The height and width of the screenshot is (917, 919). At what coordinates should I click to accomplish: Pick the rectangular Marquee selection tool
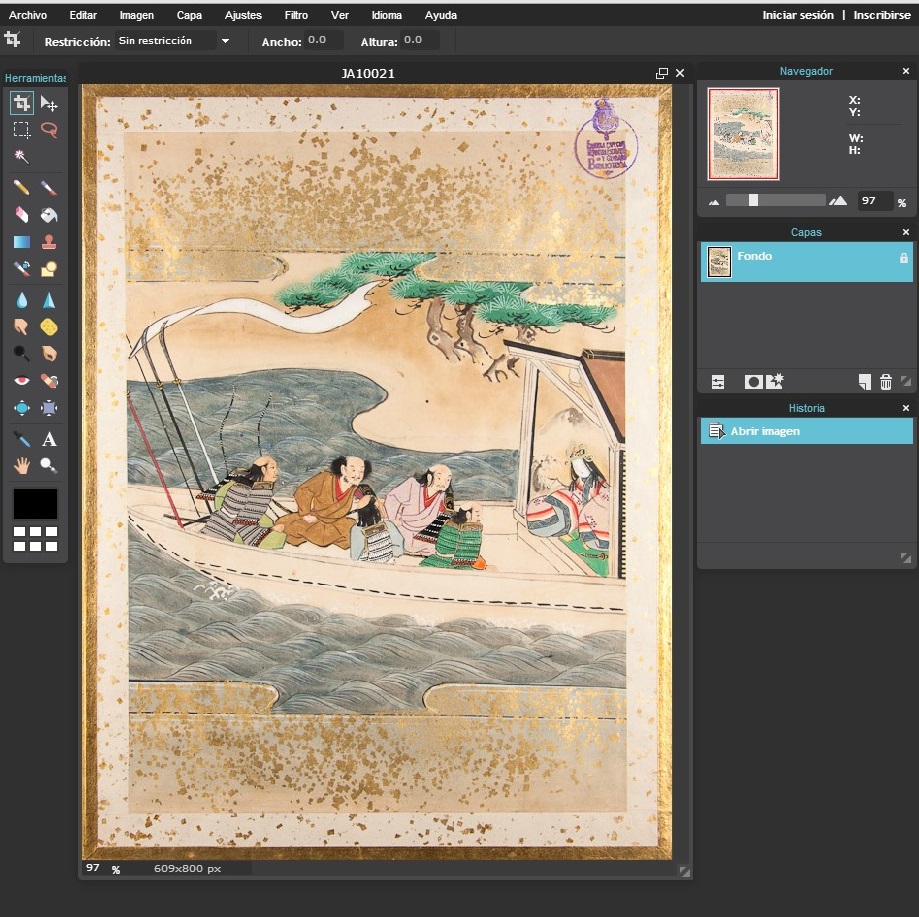click(22, 129)
